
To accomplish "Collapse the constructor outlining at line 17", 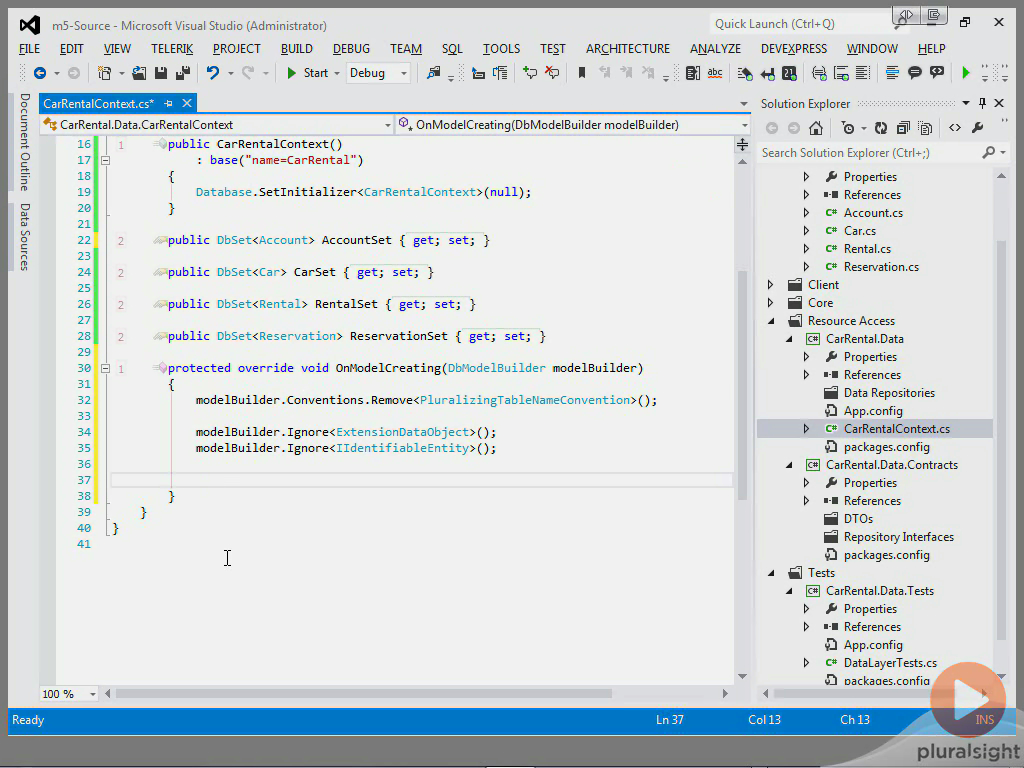I will click(x=105, y=160).
